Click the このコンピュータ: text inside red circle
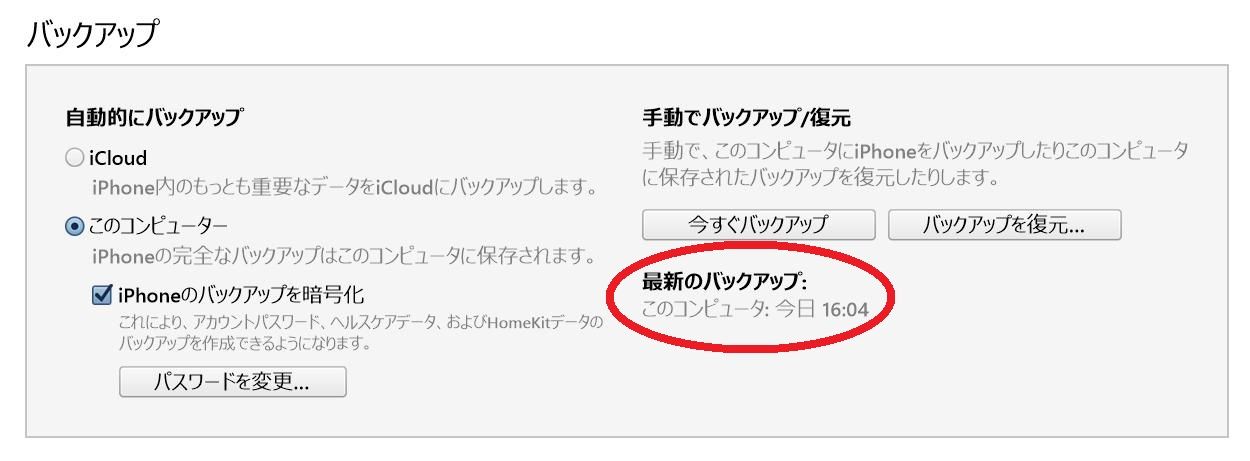Viewport: 1250px width, 461px height. [705, 311]
